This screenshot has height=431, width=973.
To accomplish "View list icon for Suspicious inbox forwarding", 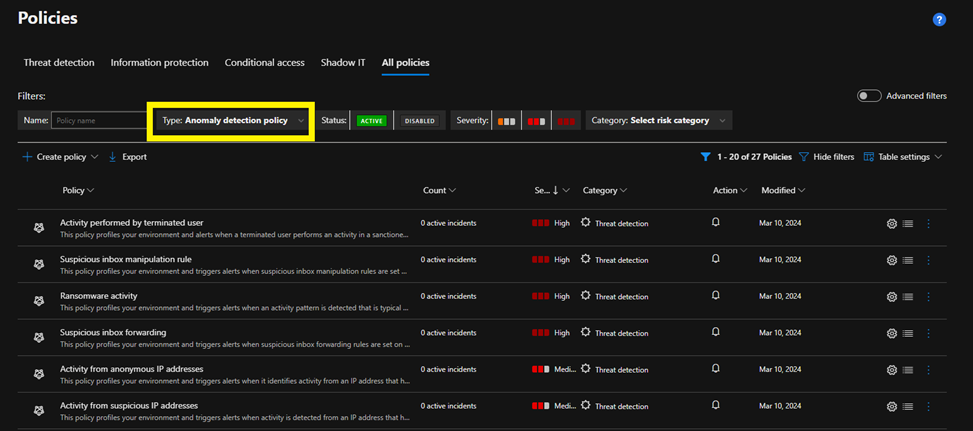I will [x=908, y=334].
